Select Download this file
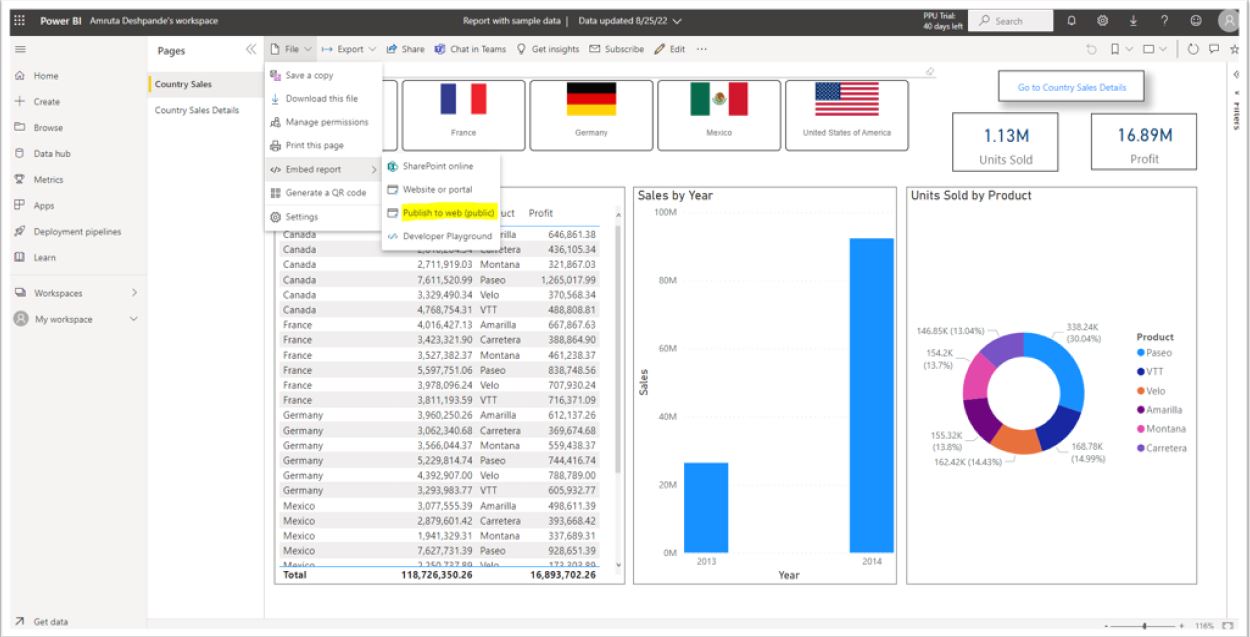 (323, 99)
